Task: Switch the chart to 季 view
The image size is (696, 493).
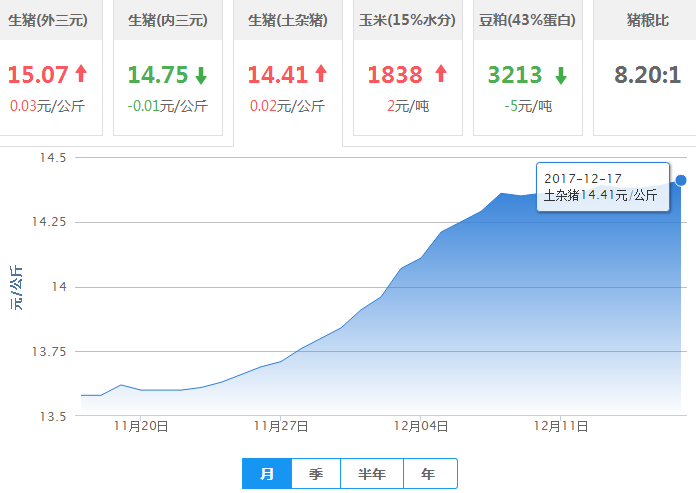Action: [x=316, y=474]
